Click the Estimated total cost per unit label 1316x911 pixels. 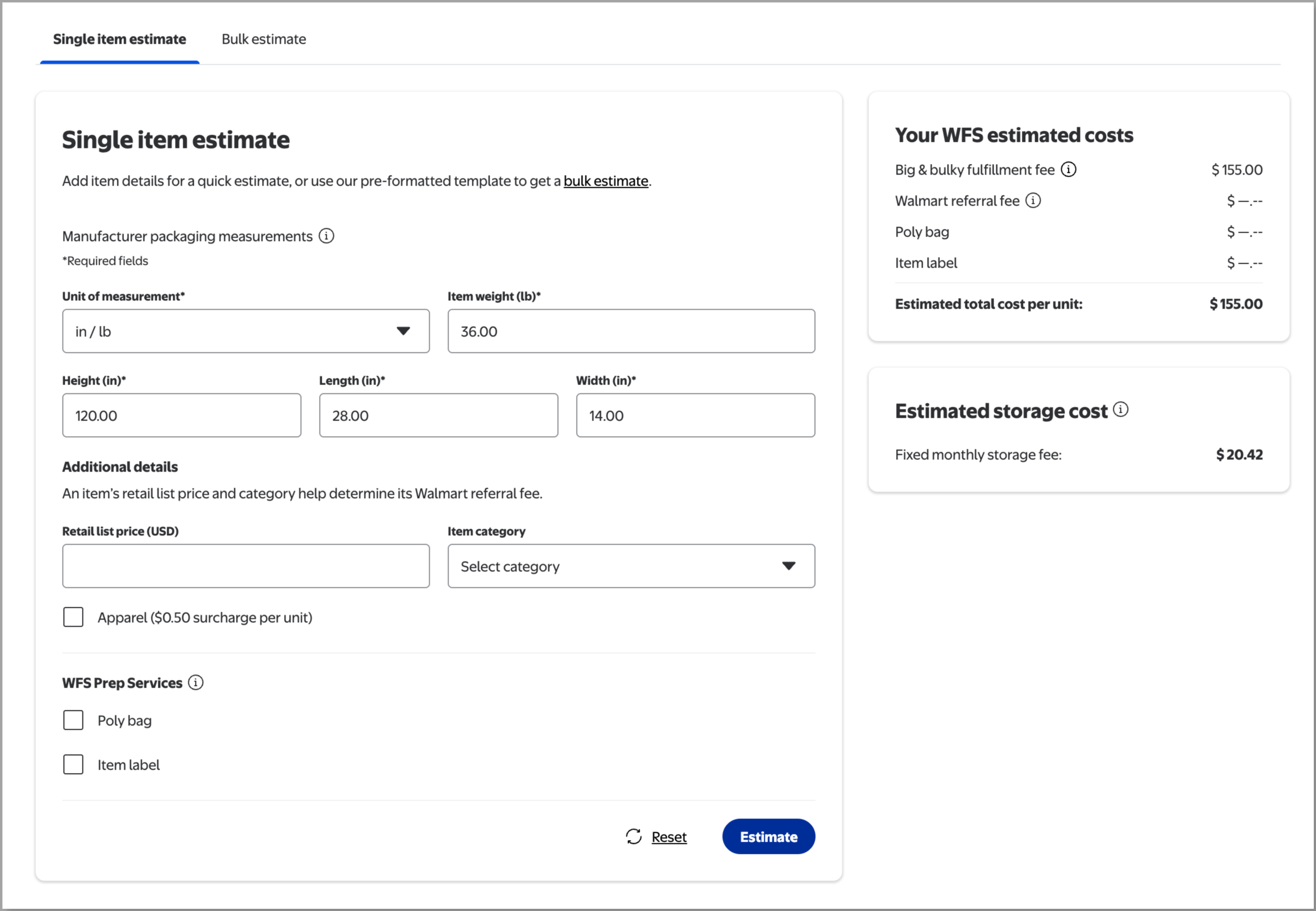(989, 304)
